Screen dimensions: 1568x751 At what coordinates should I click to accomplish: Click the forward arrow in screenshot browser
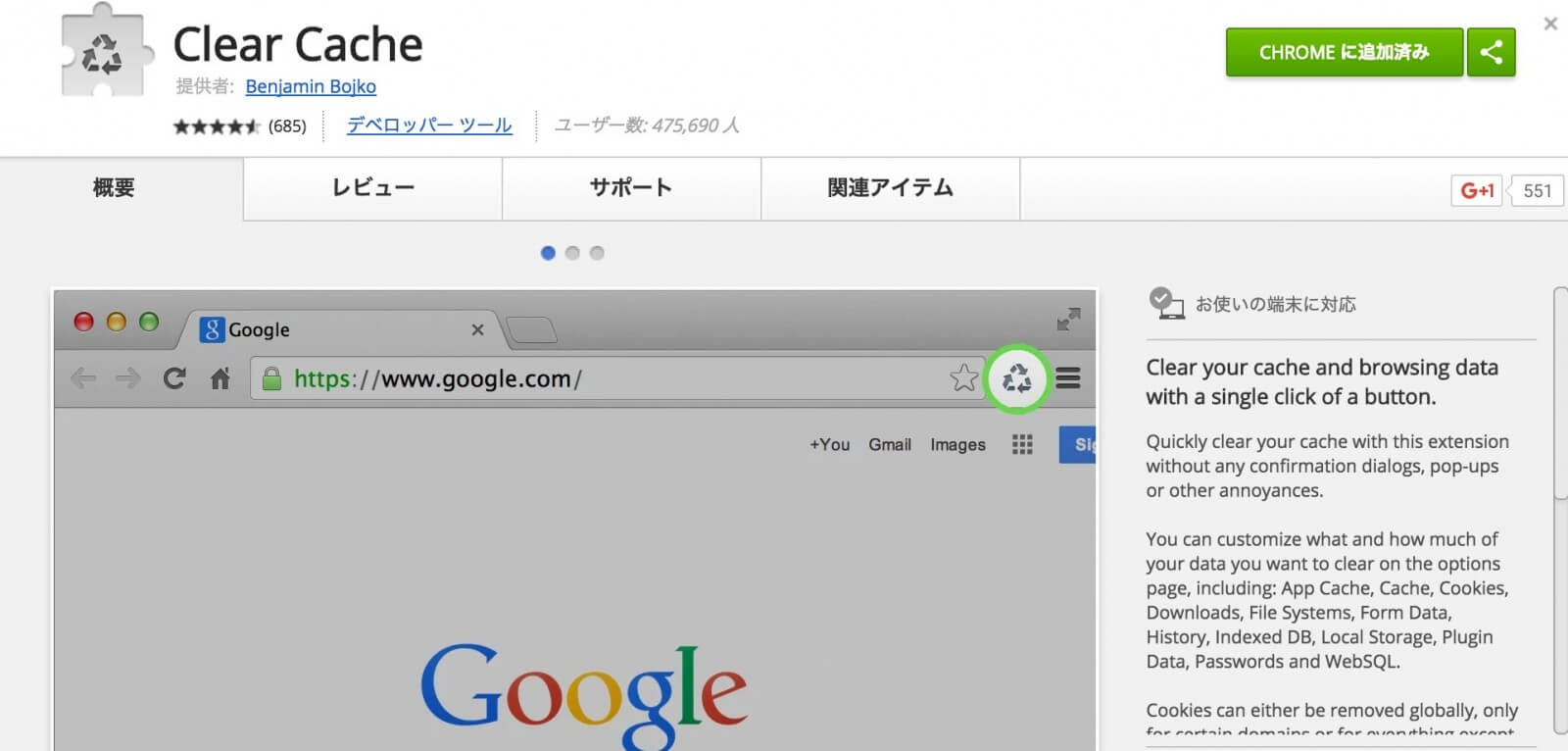(128, 378)
